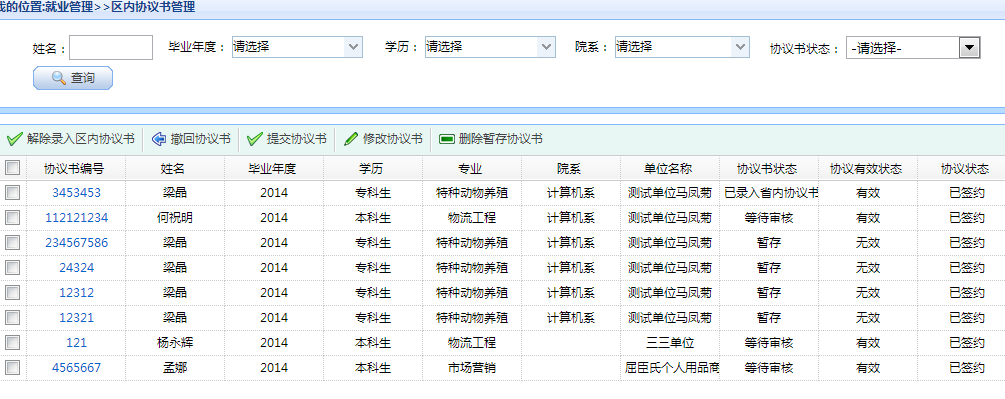Open agreement link 12321
The height and width of the screenshot is (399, 1005).
[76, 318]
